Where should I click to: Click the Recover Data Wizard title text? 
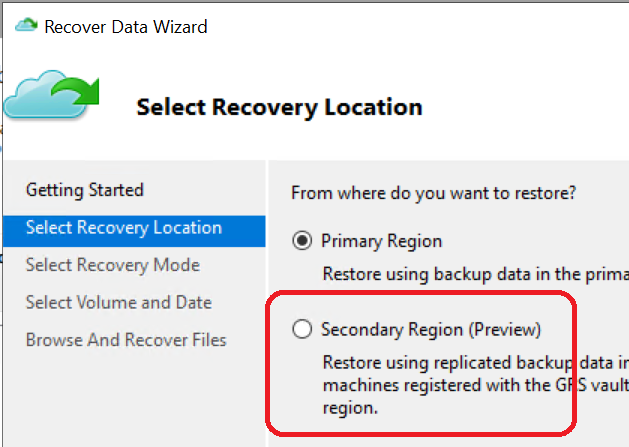coord(126,27)
